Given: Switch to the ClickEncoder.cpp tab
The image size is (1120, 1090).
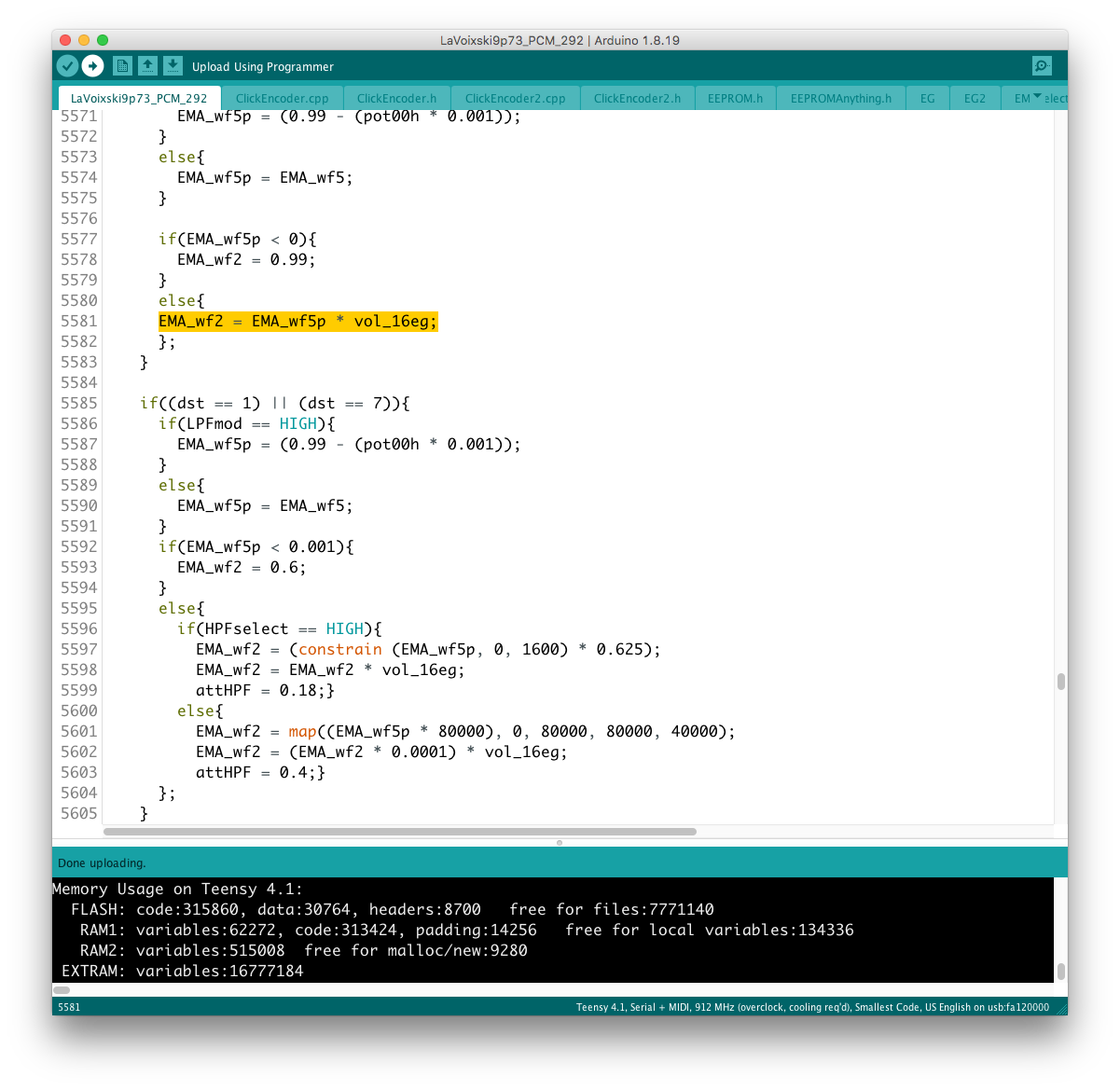Looking at the screenshot, I should [282, 98].
